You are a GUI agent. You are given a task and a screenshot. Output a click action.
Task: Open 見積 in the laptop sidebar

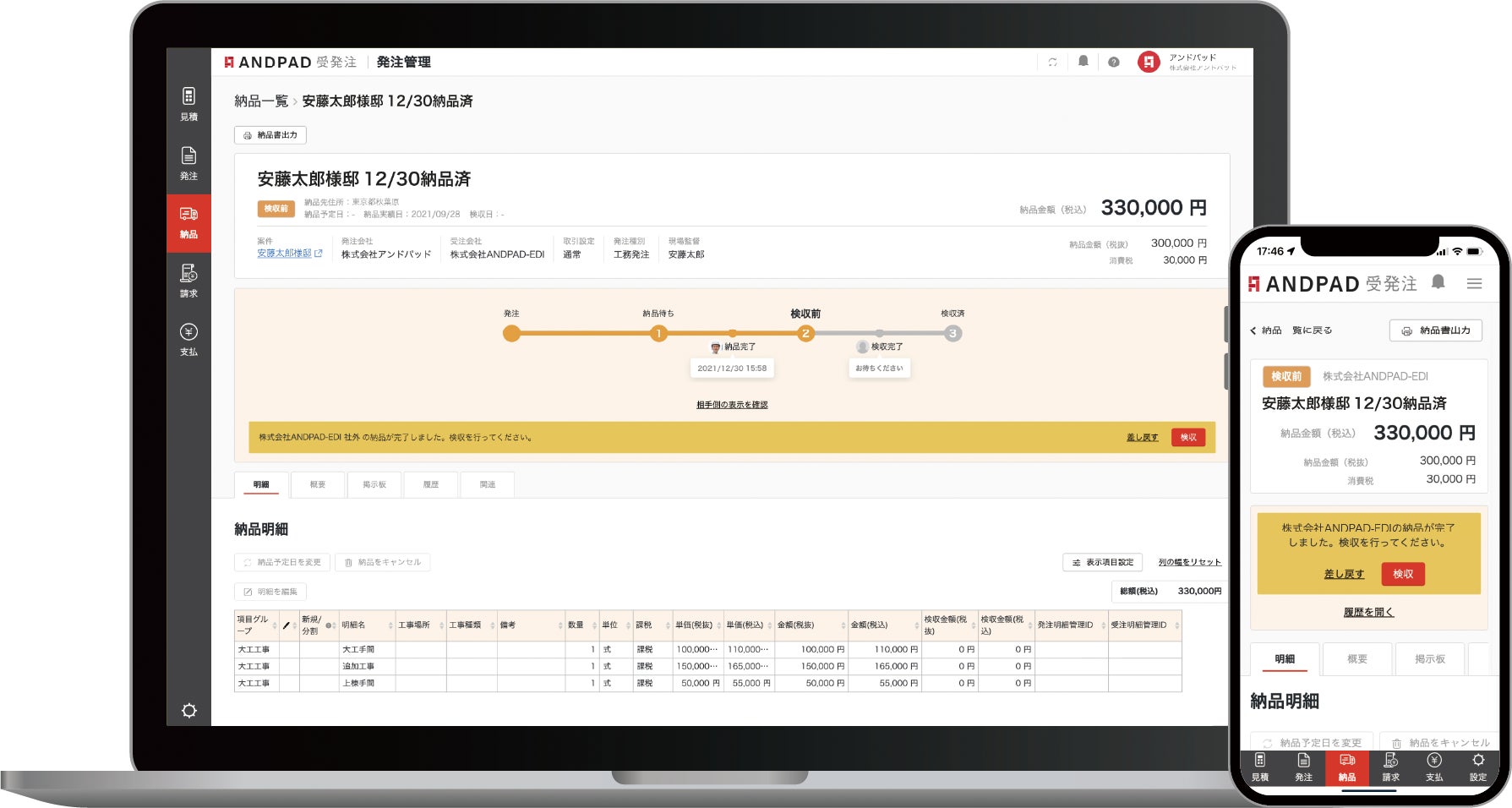pyautogui.click(x=188, y=104)
